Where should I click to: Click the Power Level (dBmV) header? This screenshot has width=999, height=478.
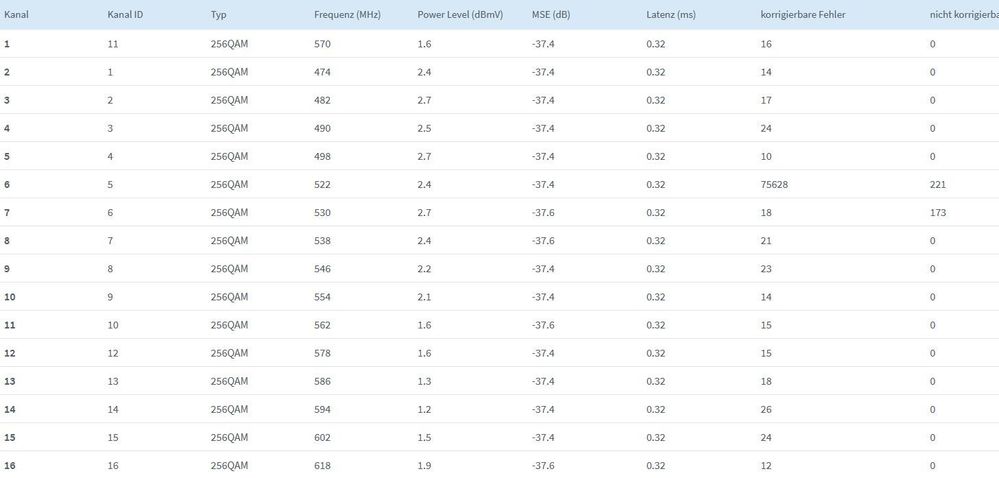460,15
